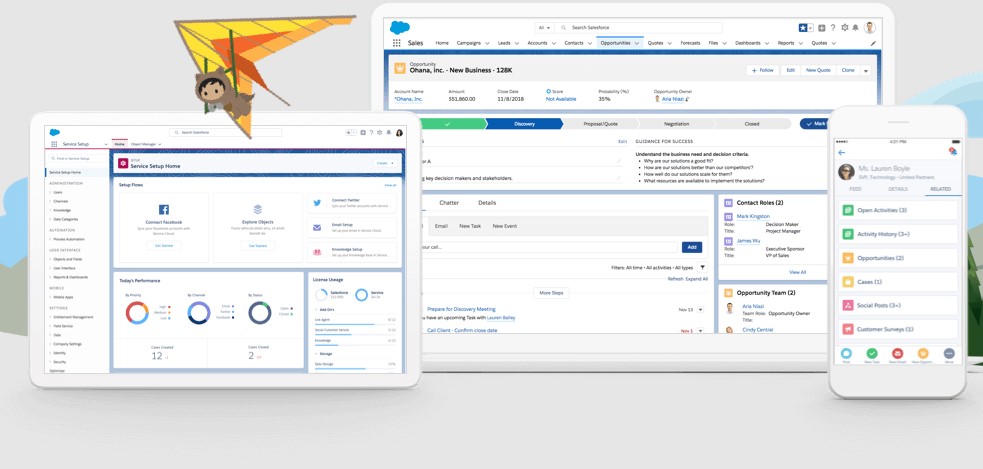Expand the Users item in the Setup sidebar

pos(50,192)
